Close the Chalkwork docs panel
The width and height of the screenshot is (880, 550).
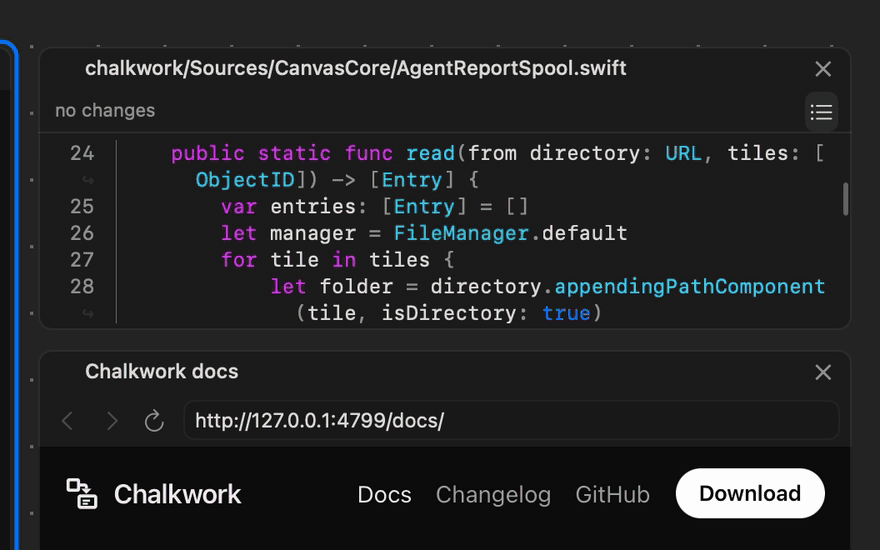tap(823, 372)
